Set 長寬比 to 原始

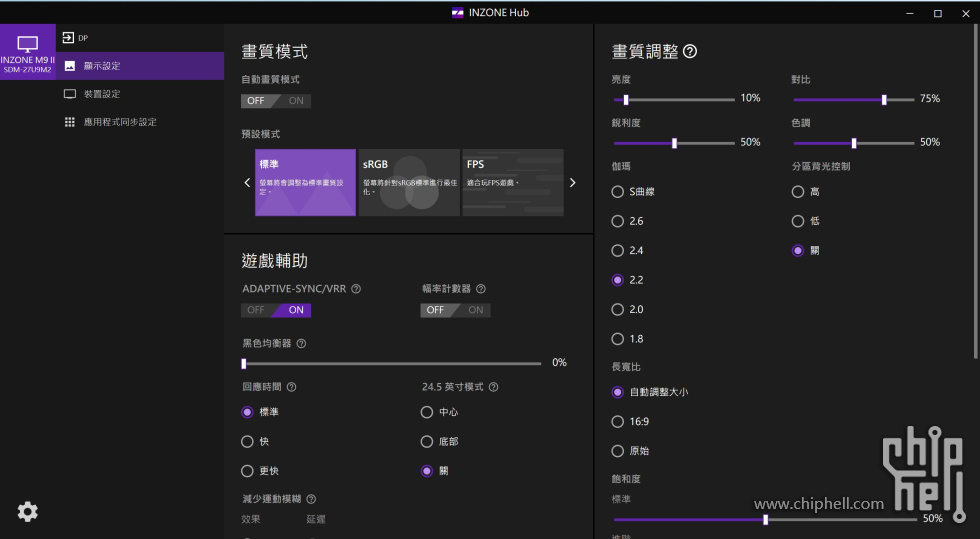(618, 451)
